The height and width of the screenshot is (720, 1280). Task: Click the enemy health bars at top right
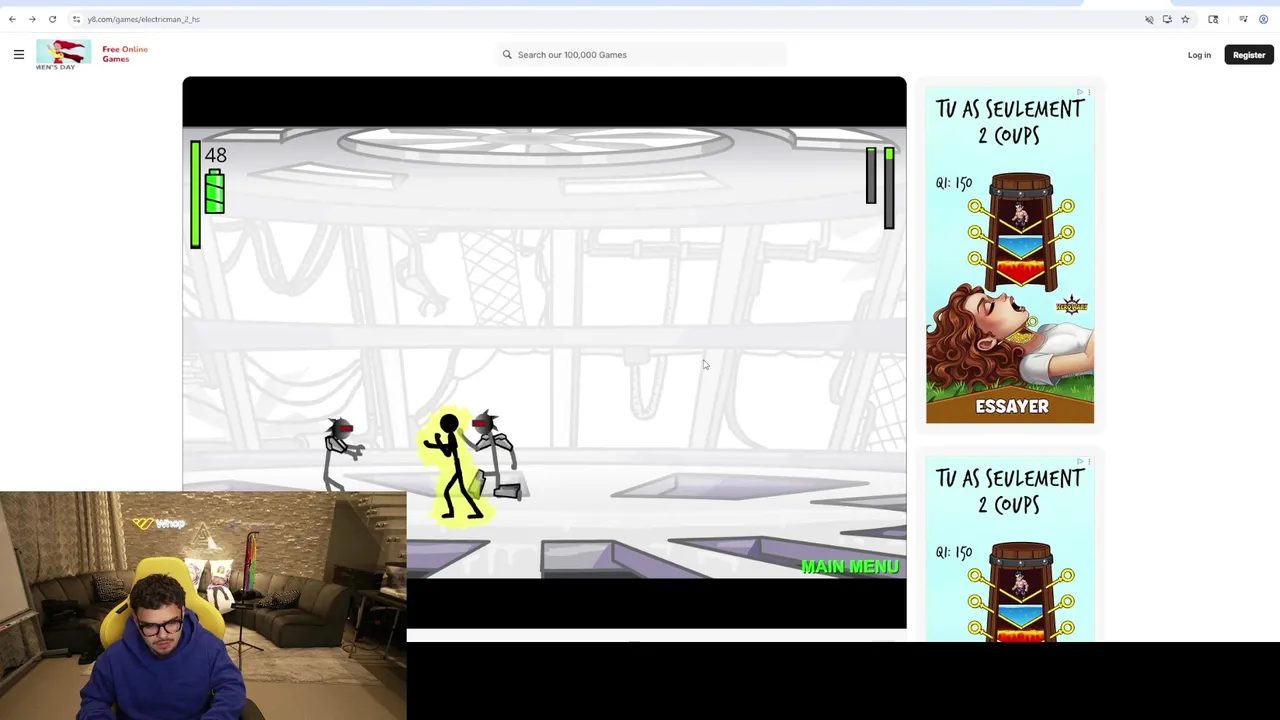pos(880,187)
